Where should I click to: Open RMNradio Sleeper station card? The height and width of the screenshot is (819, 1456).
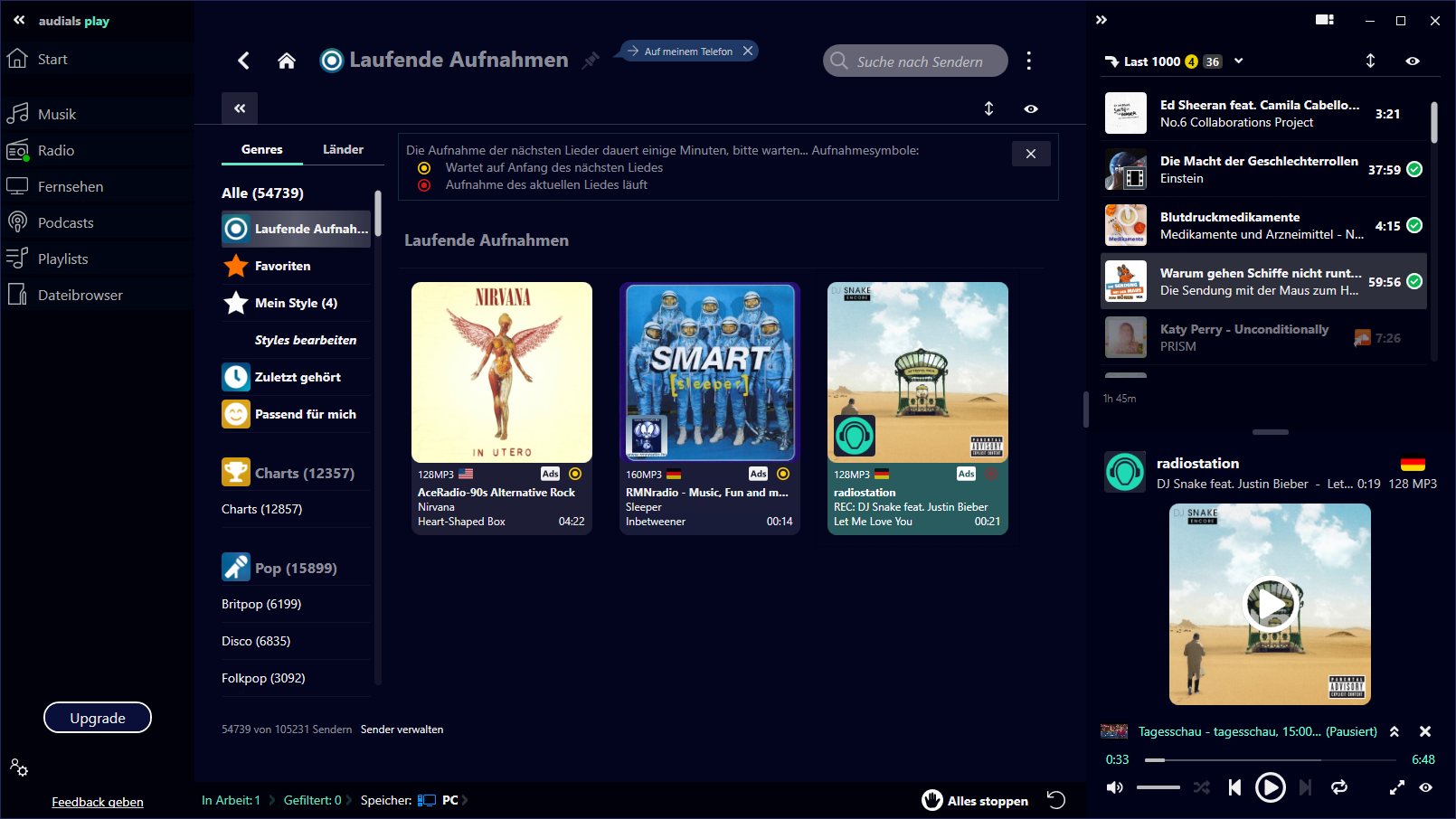point(710,409)
